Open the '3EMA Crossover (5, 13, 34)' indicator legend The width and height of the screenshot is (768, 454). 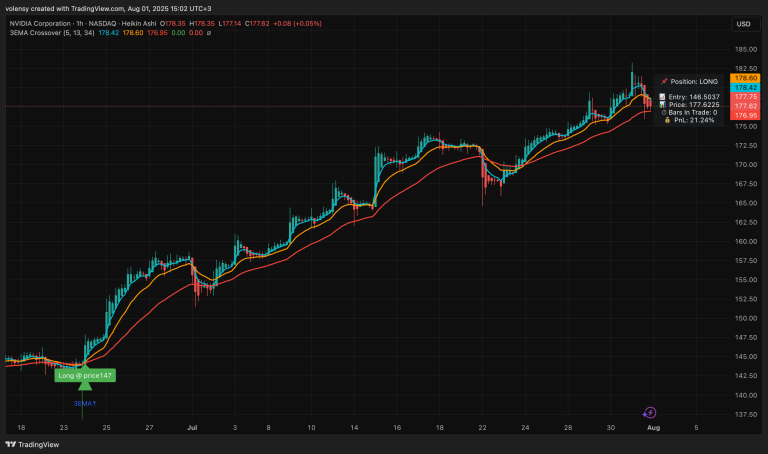[52, 33]
